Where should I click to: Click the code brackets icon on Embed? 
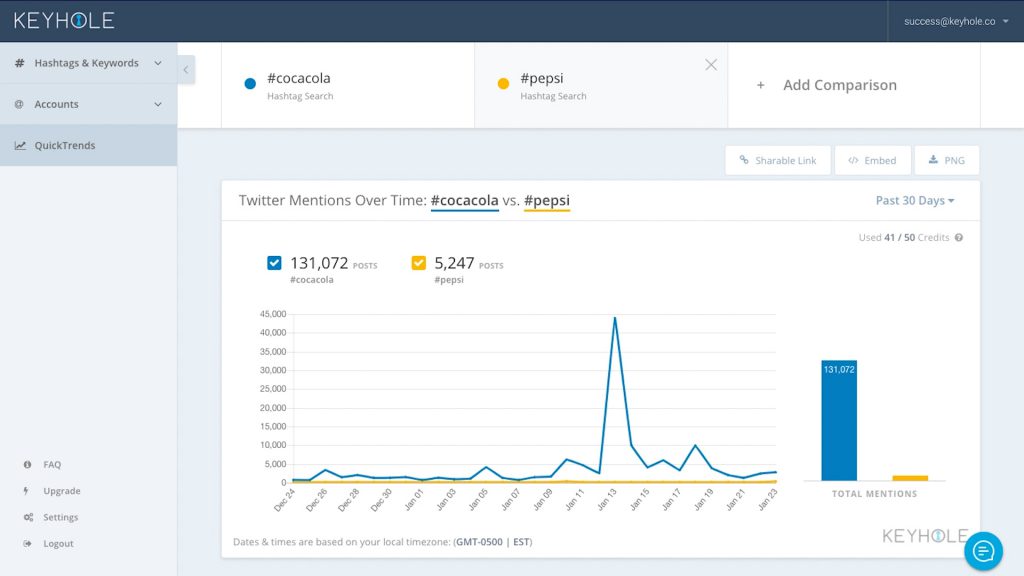pos(853,160)
